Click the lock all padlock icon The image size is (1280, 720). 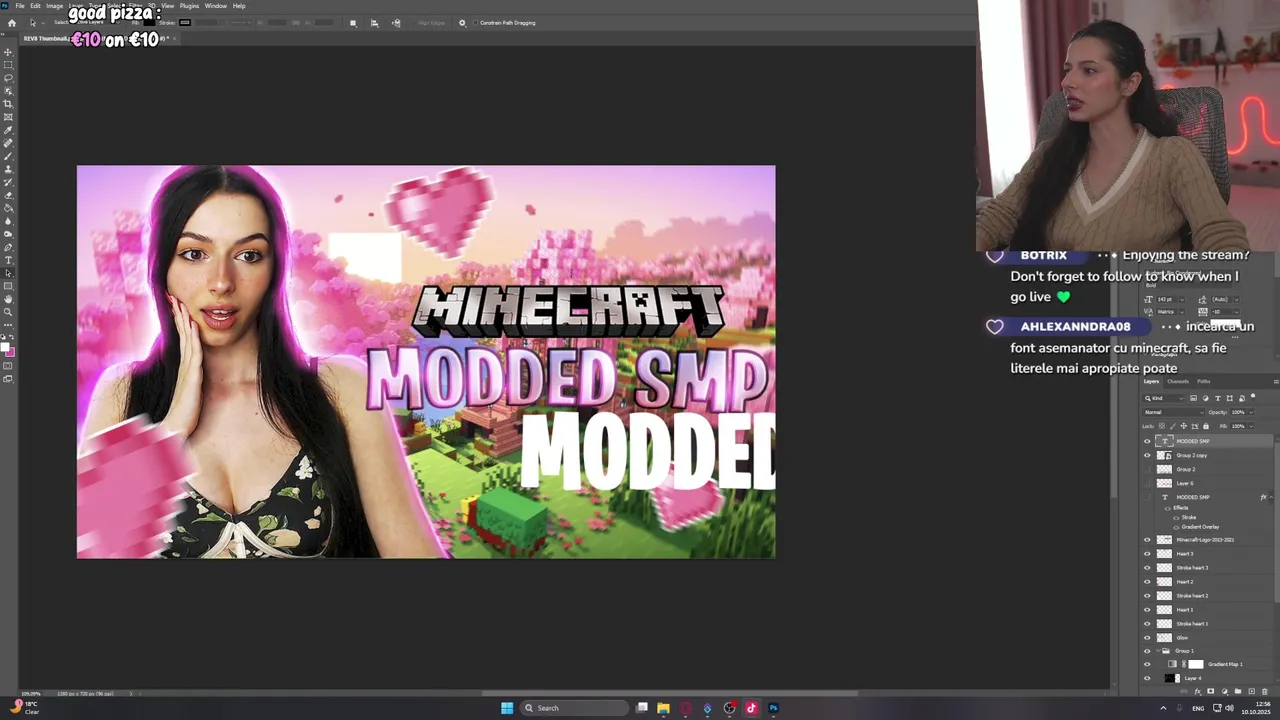(1206, 426)
